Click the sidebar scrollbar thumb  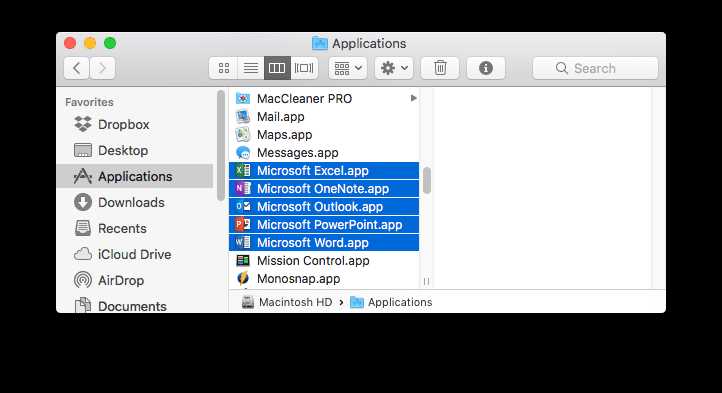221,145
